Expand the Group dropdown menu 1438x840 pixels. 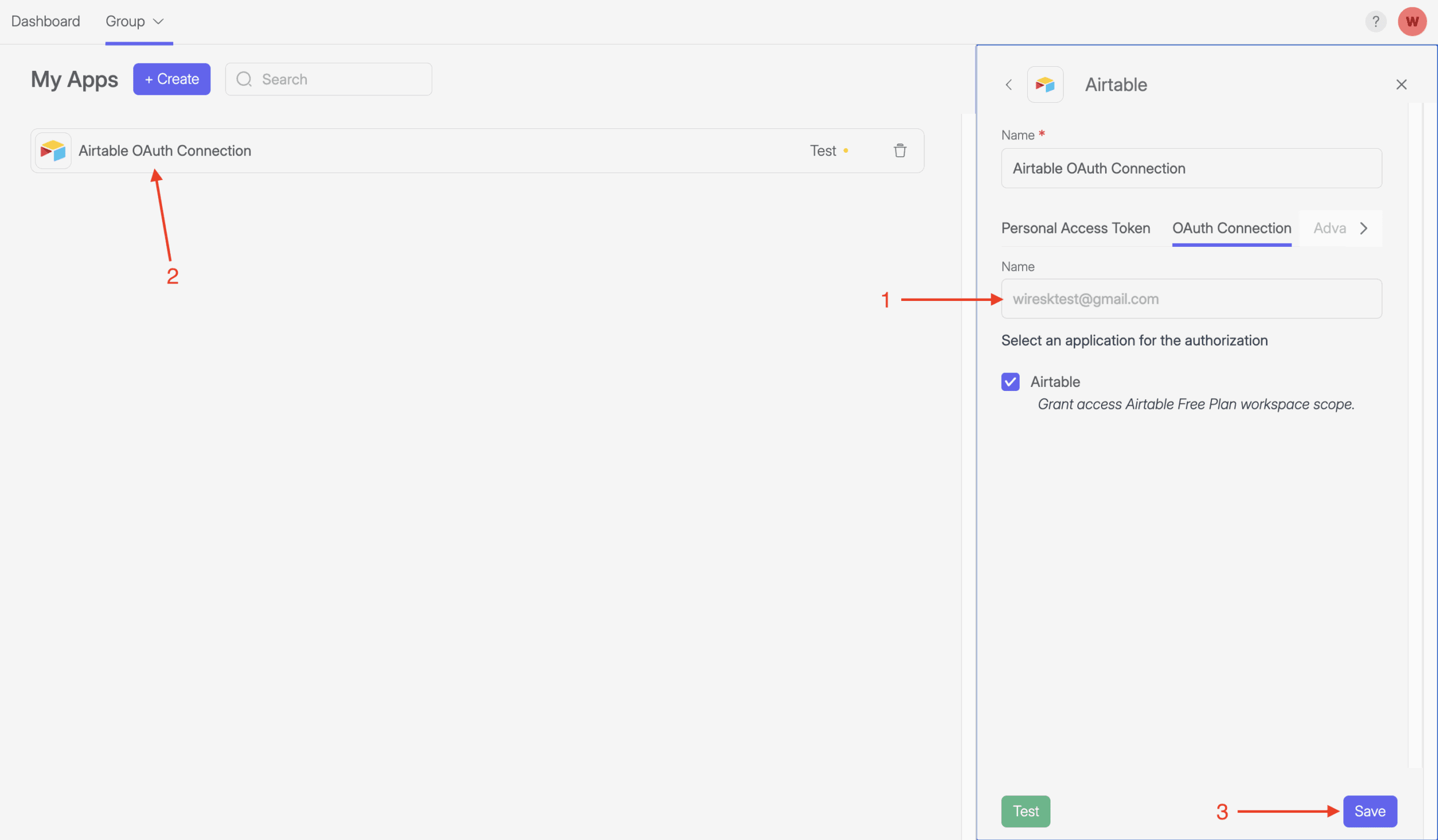click(x=134, y=21)
